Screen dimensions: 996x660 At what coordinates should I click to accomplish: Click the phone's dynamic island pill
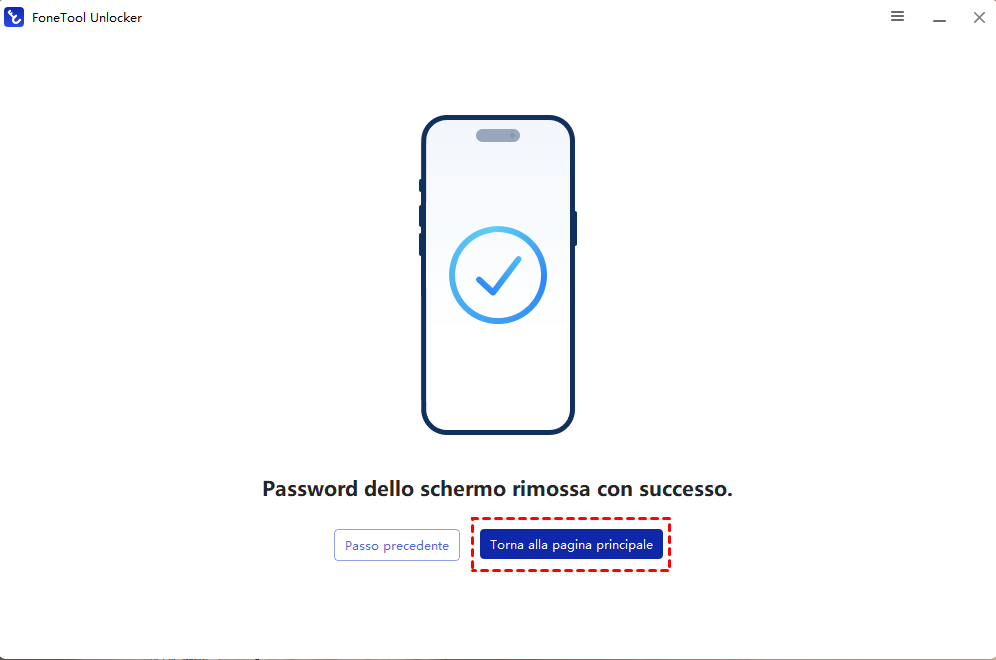(498, 135)
